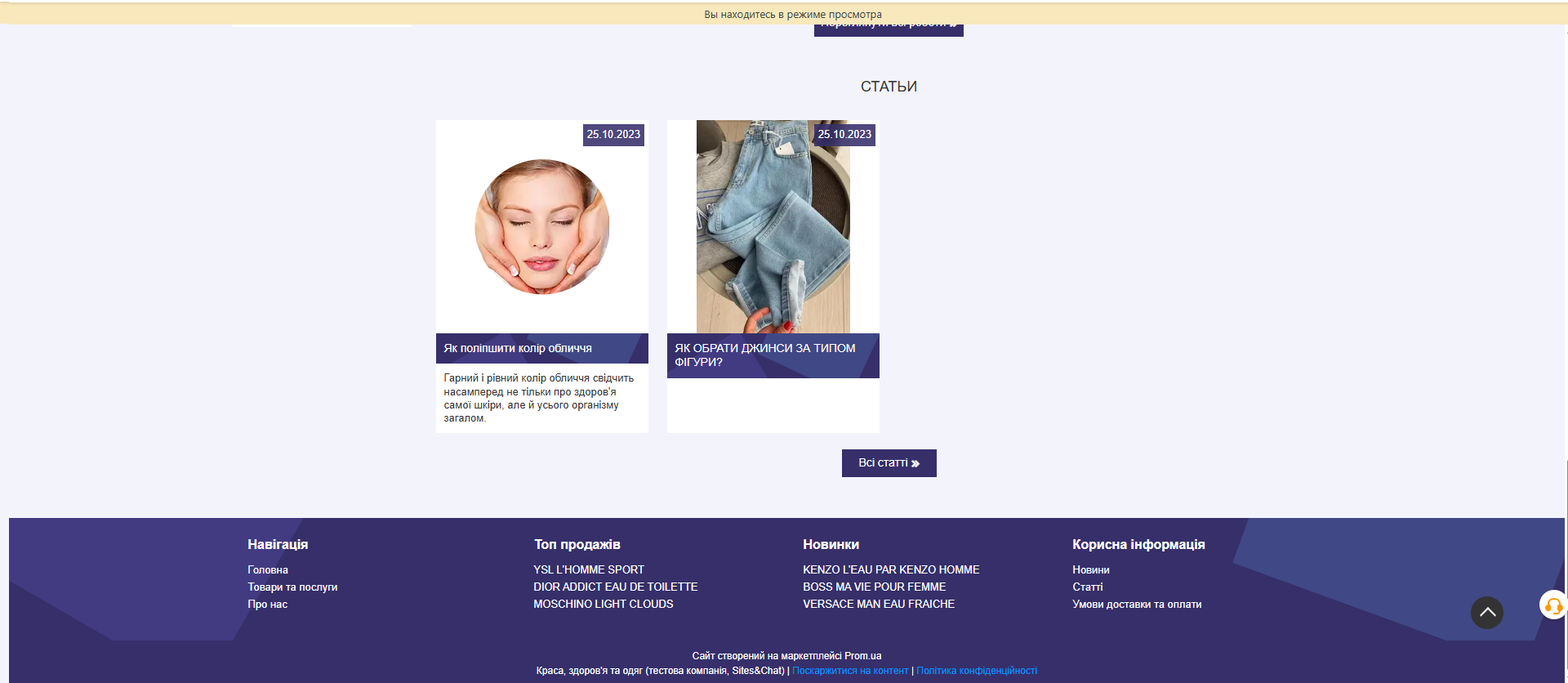The height and width of the screenshot is (683, 1568).
Task: Select 'MOSCHINO LIGHT CLOUDS' product link
Action: (x=603, y=605)
